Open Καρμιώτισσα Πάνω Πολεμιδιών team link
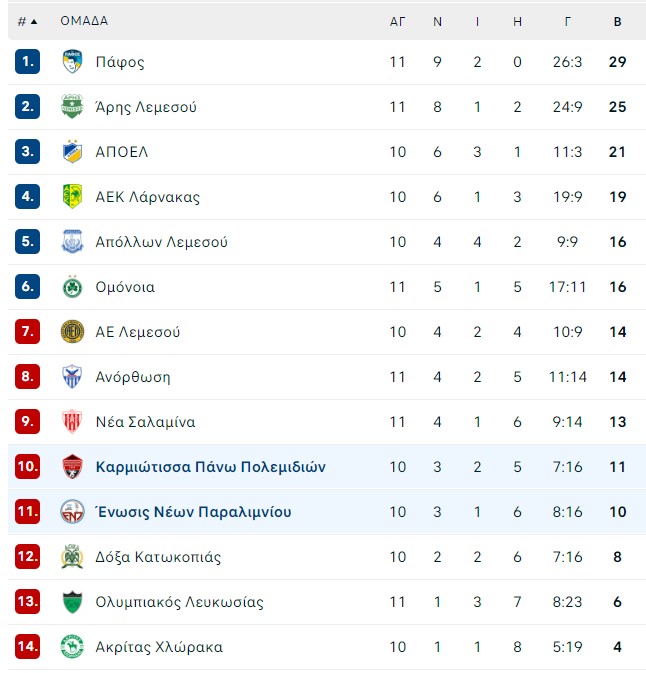The image size is (646, 673). coord(211,467)
